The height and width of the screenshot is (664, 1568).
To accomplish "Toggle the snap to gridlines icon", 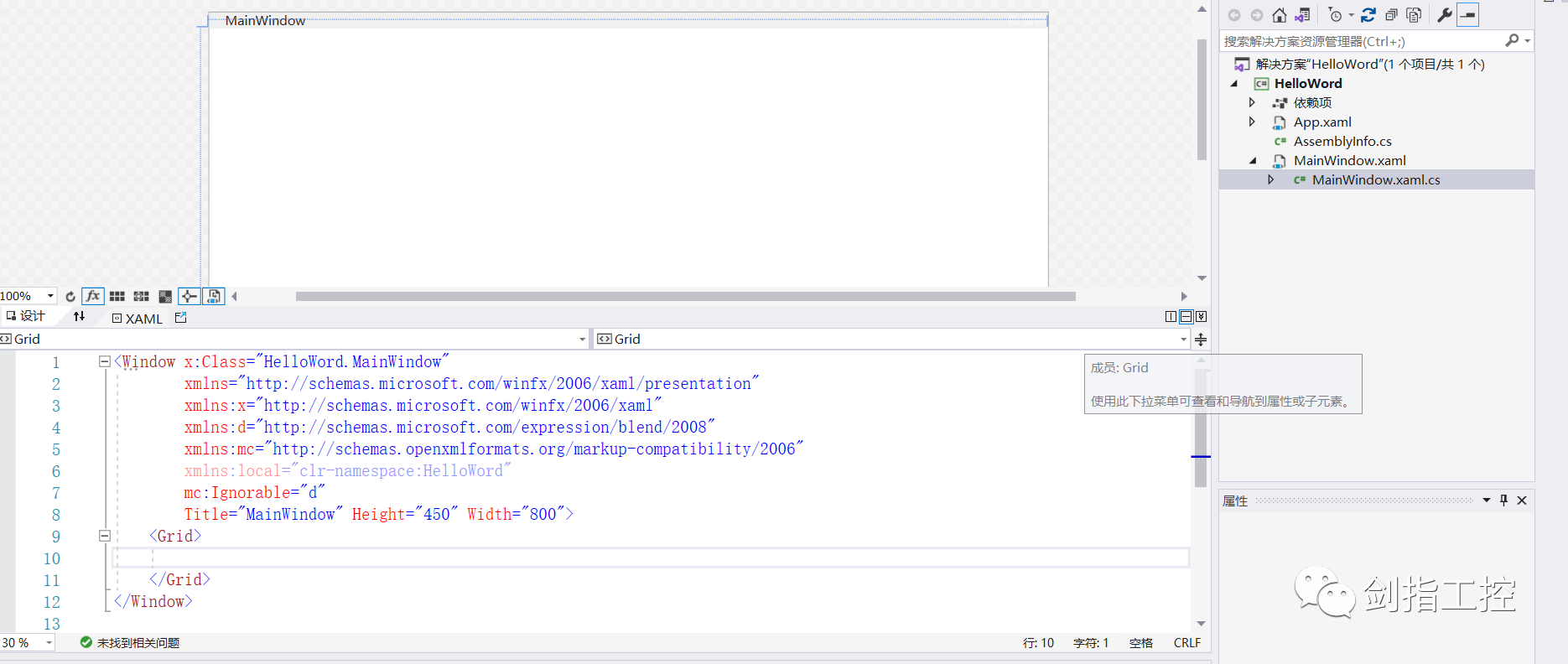I will click(142, 296).
